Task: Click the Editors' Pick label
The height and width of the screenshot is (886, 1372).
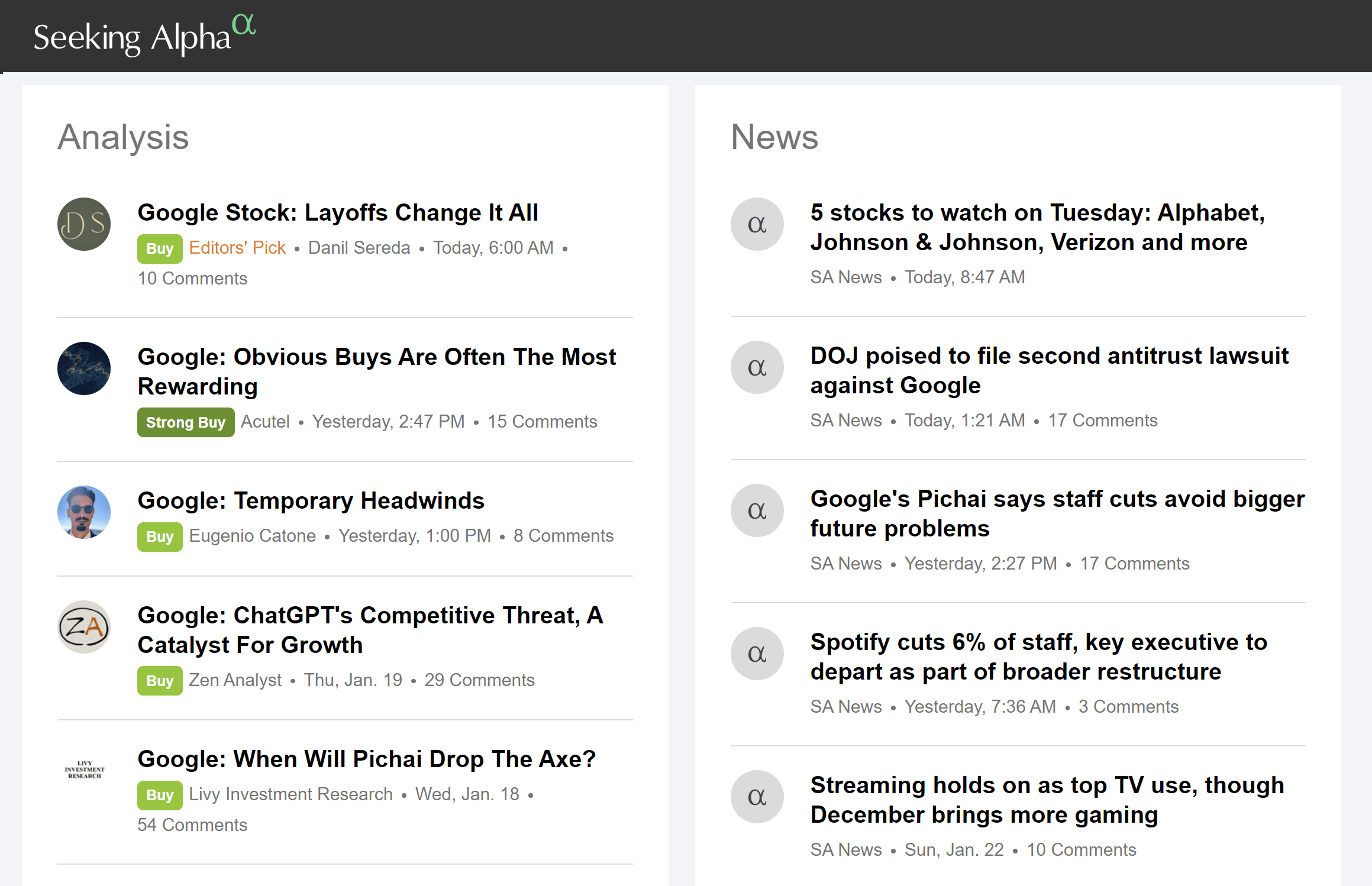Action: pos(237,248)
